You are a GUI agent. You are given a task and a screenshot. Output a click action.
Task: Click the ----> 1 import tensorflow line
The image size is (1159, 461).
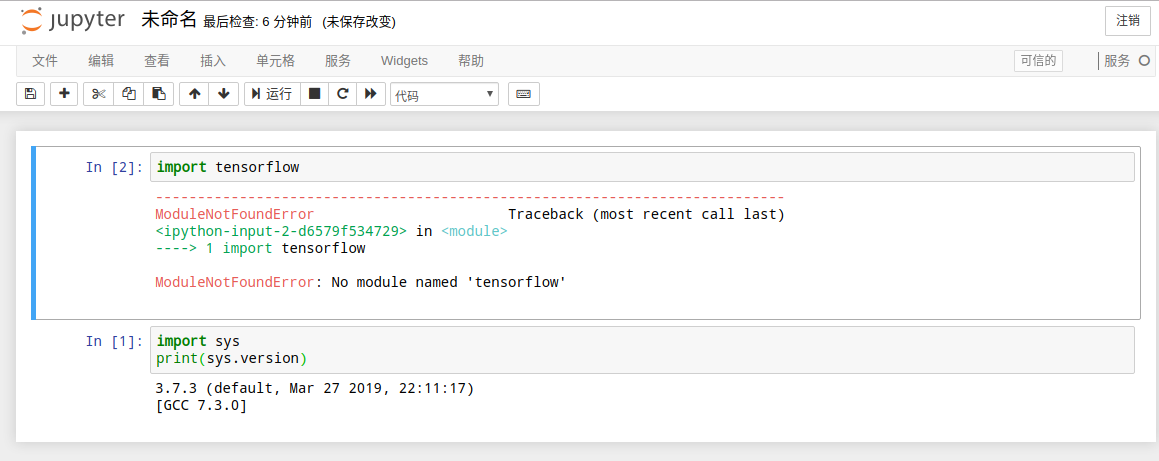(x=260, y=248)
